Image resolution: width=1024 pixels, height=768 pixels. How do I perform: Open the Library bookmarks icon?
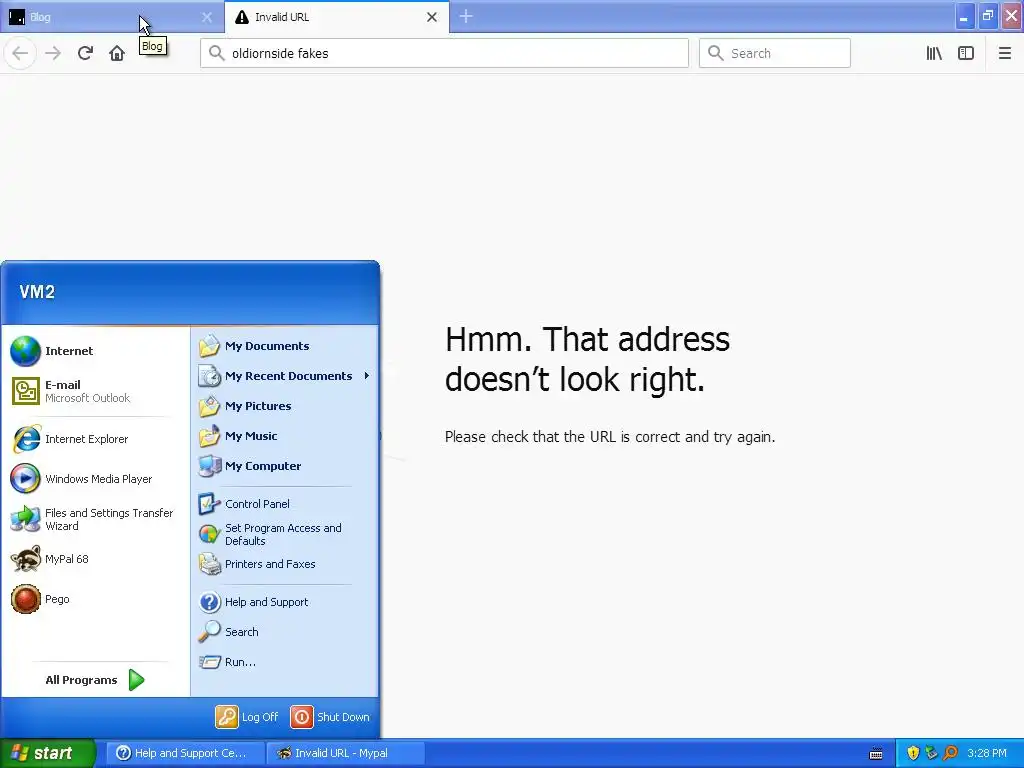point(934,53)
